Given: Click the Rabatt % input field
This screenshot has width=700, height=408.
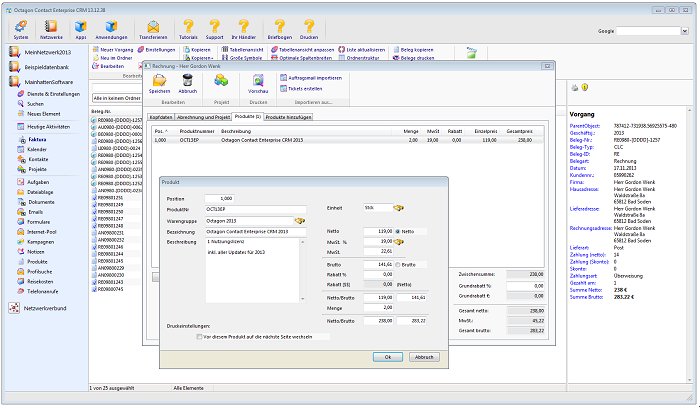Looking at the screenshot, I should pyautogui.click(x=378, y=274).
